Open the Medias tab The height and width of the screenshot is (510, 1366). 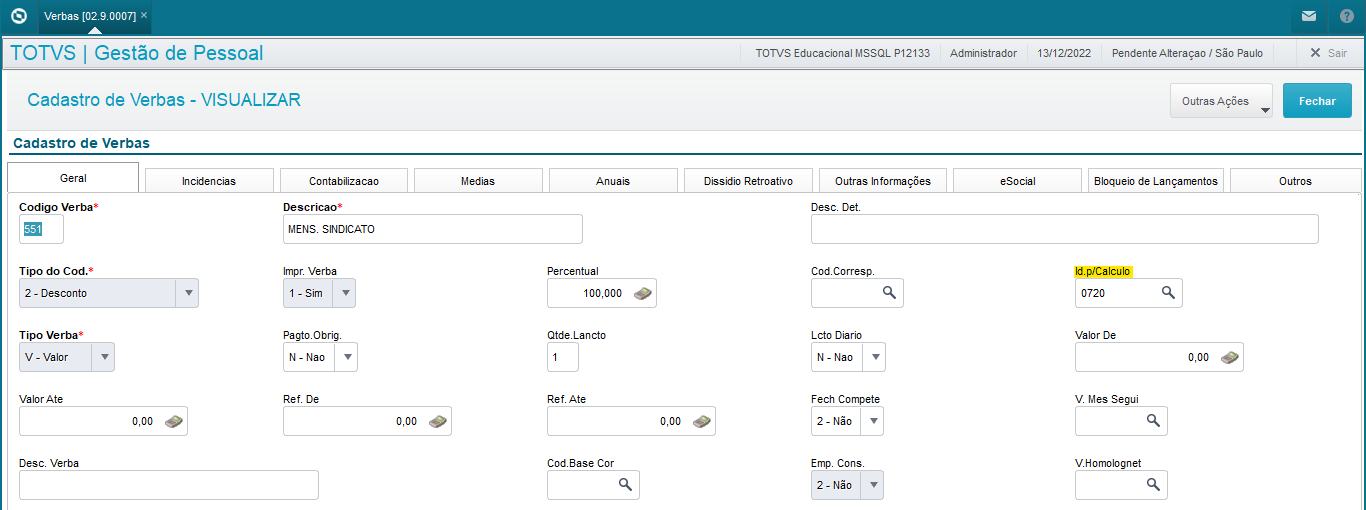tap(478, 181)
